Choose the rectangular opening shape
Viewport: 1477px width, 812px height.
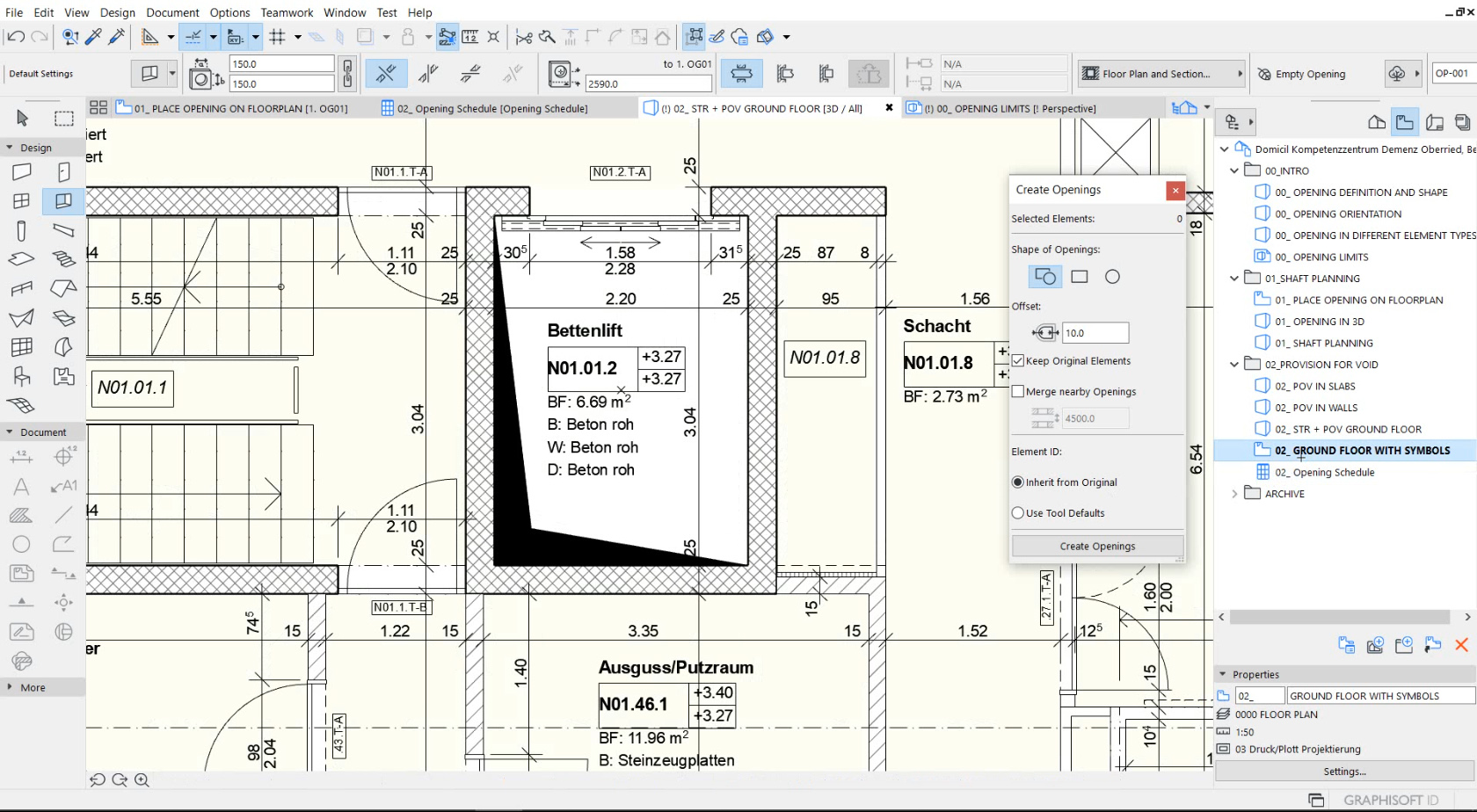coord(1079,277)
